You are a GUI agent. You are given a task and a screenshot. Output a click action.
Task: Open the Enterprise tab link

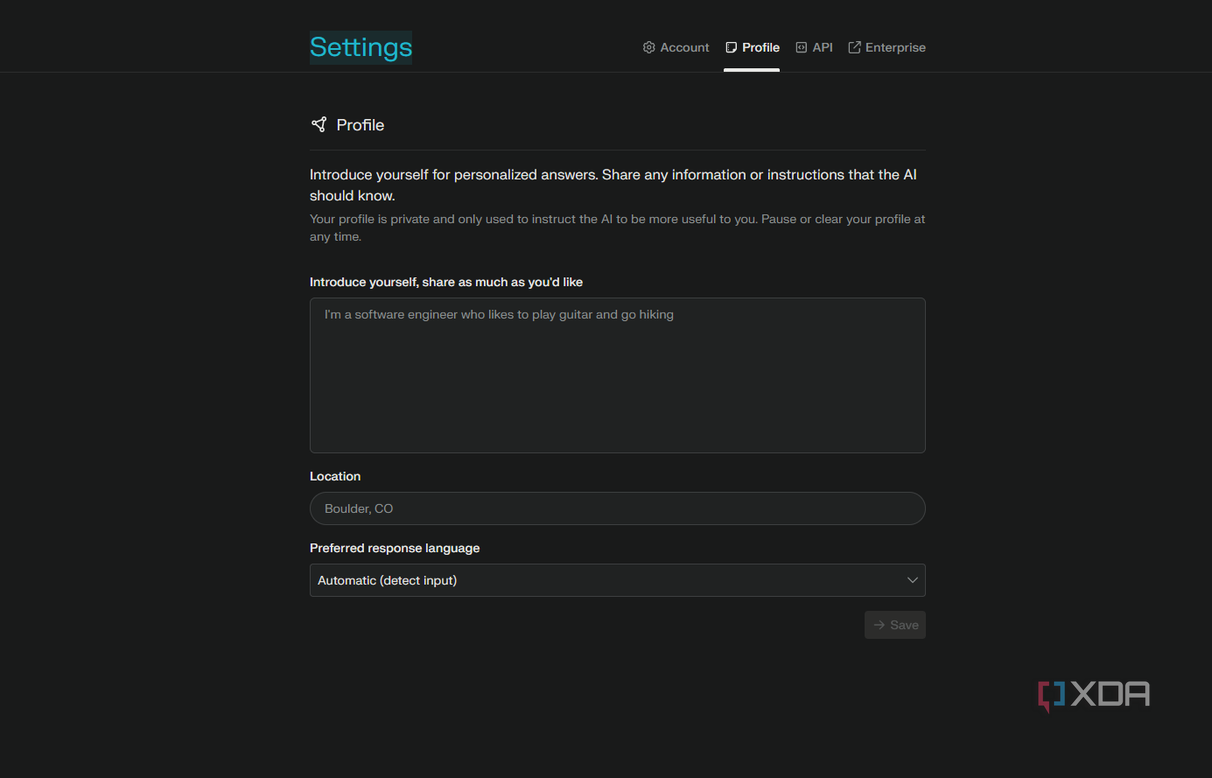tap(887, 47)
